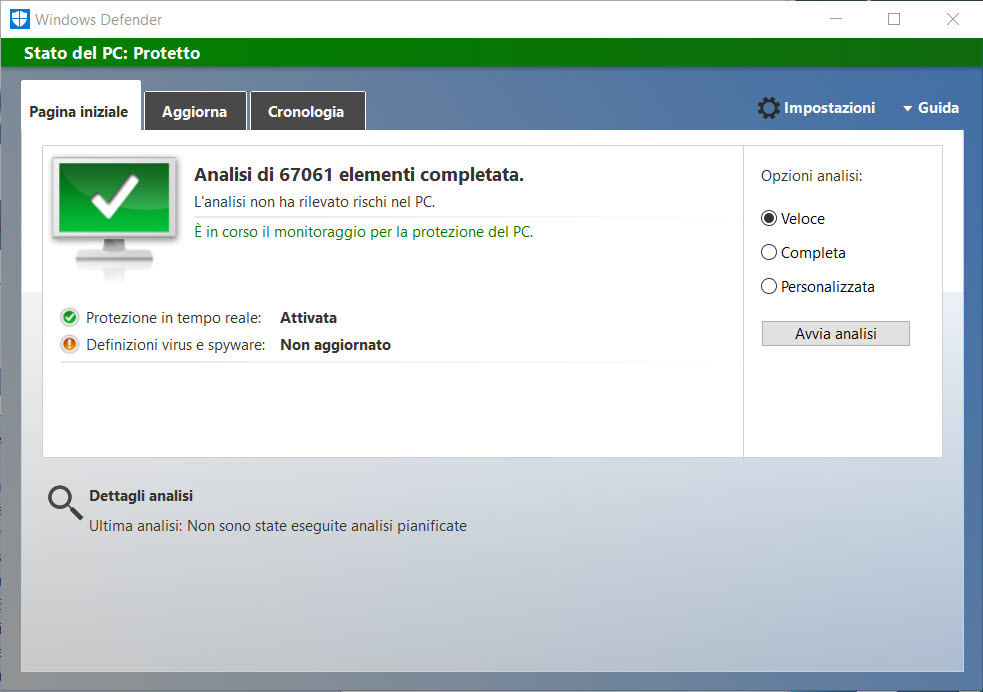The width and height of the screenshot is (983, 692).
Task: Click 'Stato del PC: Protetto' status bar text
Action: pyautogui.click(x=112, y=53)
